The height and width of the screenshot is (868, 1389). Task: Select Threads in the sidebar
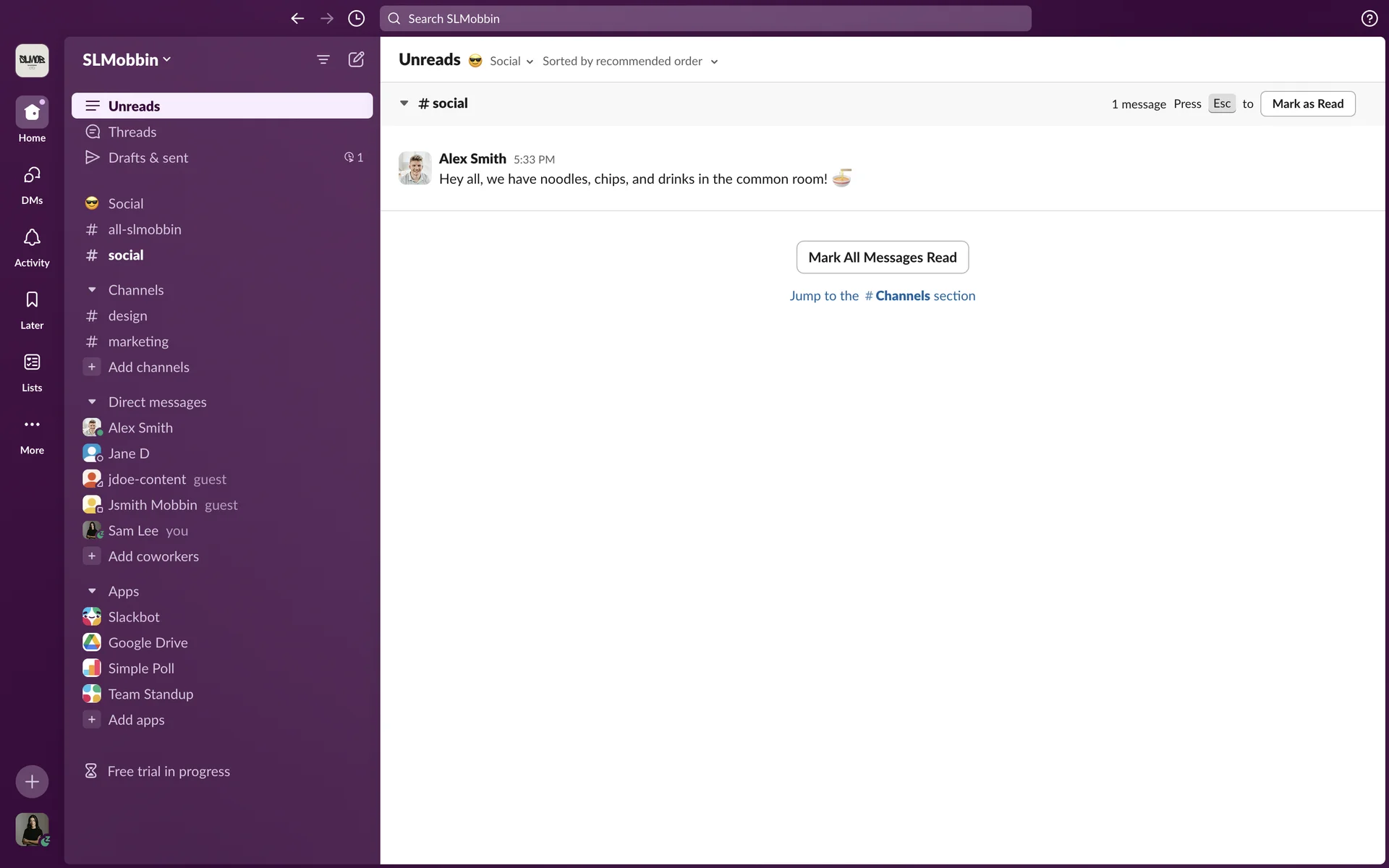point(132,132)
